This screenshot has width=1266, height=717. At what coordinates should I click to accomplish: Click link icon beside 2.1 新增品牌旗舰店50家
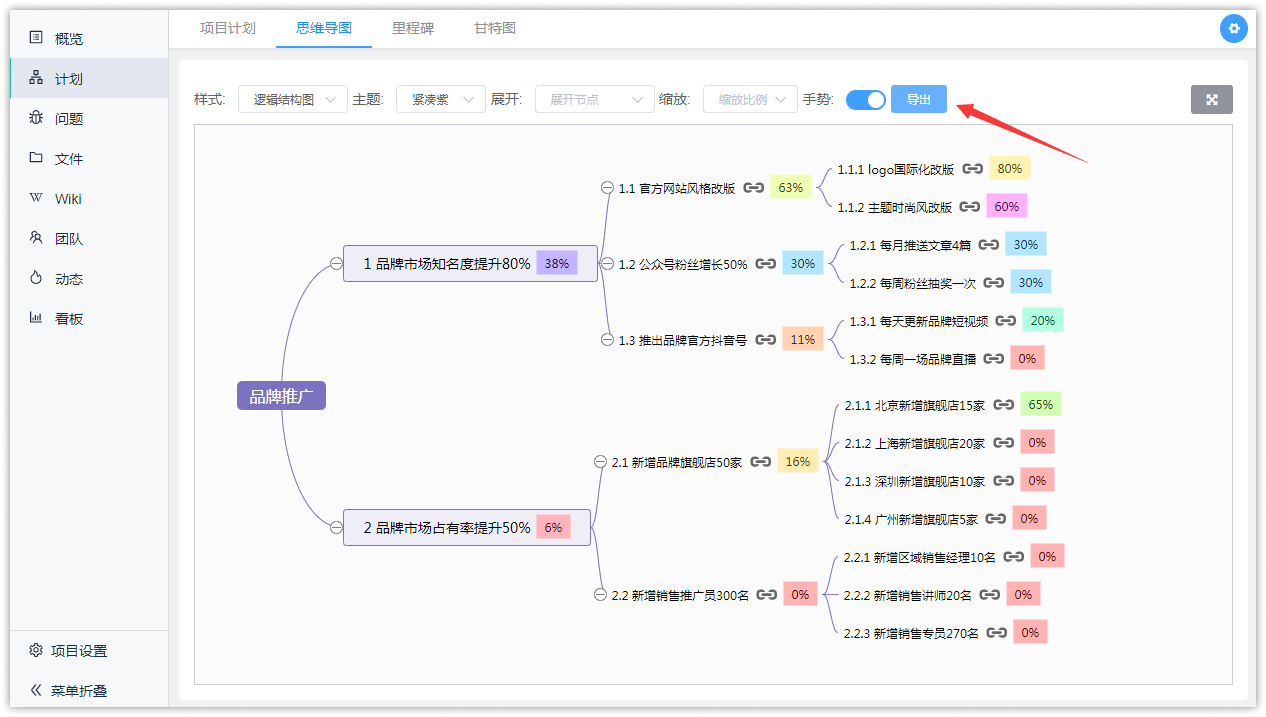click(x=761, y=462)
